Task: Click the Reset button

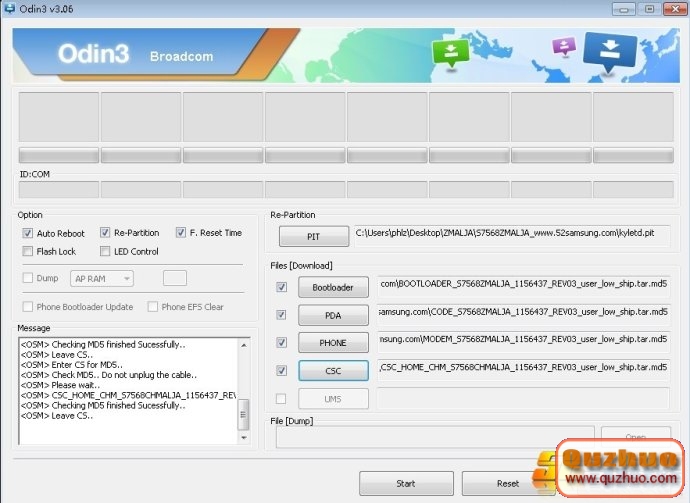Action: click(x=508, y=483)
